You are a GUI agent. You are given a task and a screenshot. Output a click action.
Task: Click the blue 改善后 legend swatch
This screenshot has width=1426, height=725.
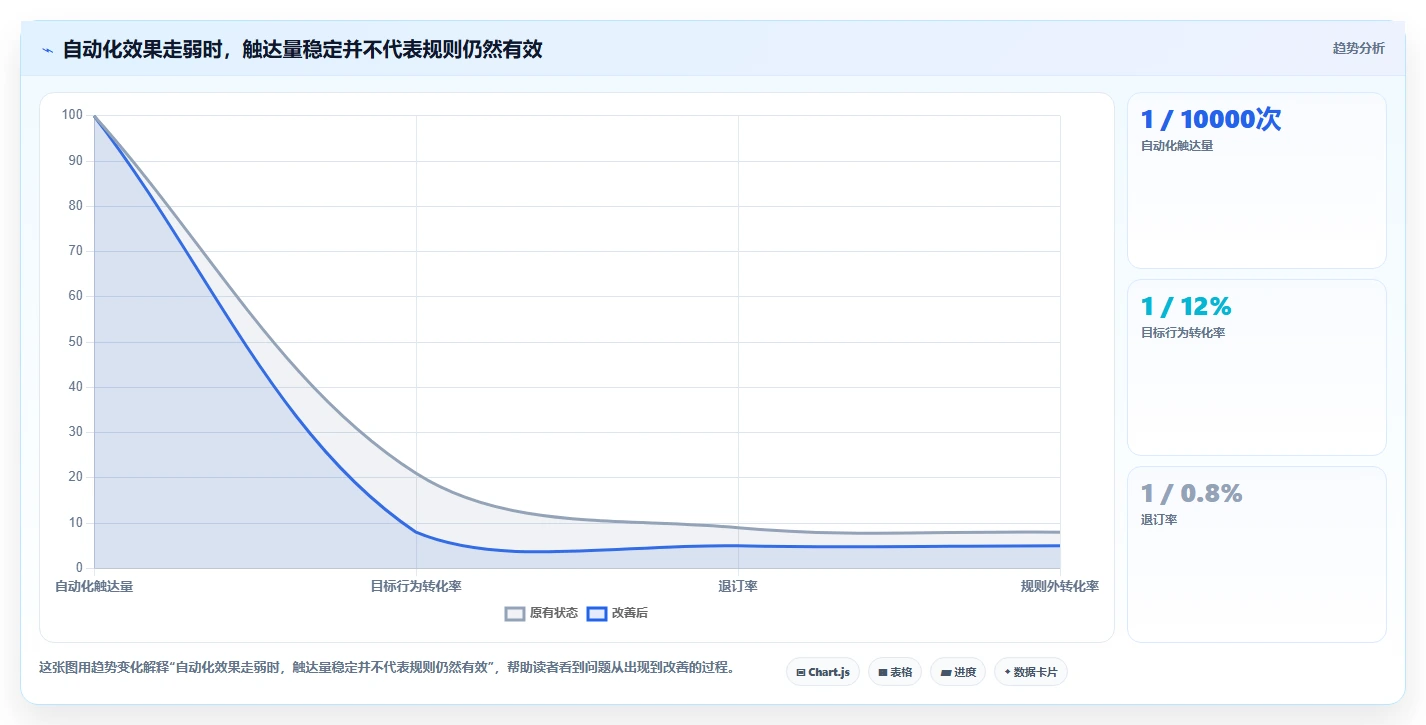(597, 613)
